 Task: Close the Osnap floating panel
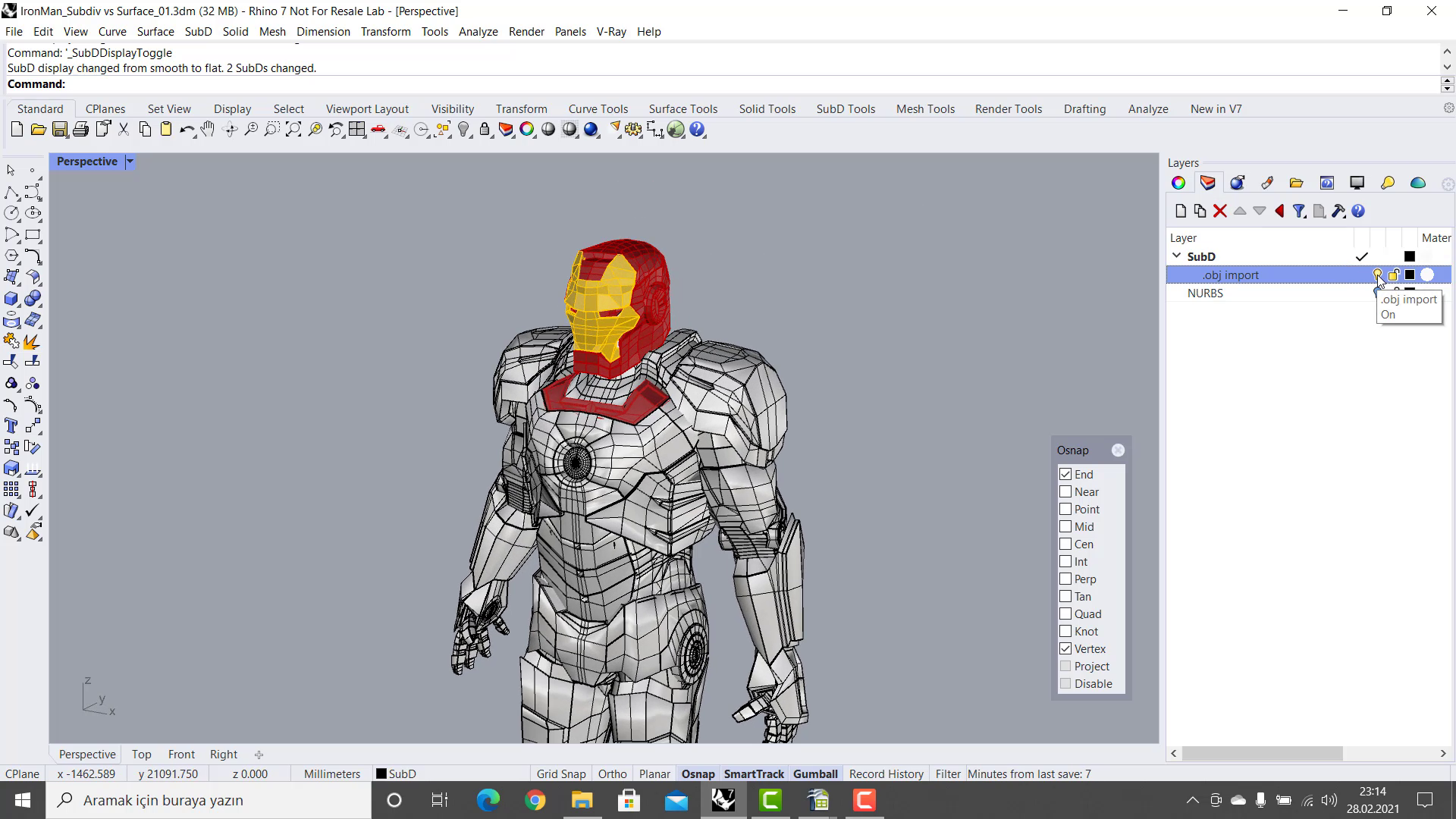[x=1118, y=450]
